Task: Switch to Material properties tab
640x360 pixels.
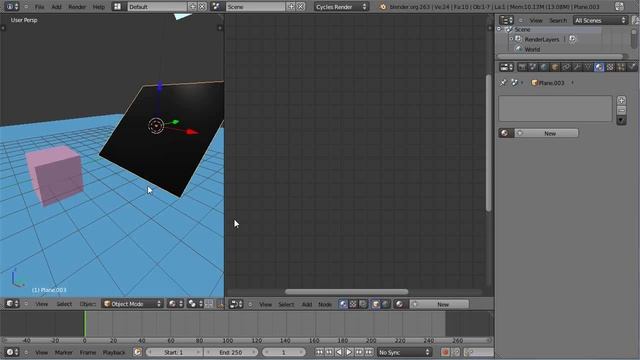Action: pyautogui.click(x=599, y=67)
